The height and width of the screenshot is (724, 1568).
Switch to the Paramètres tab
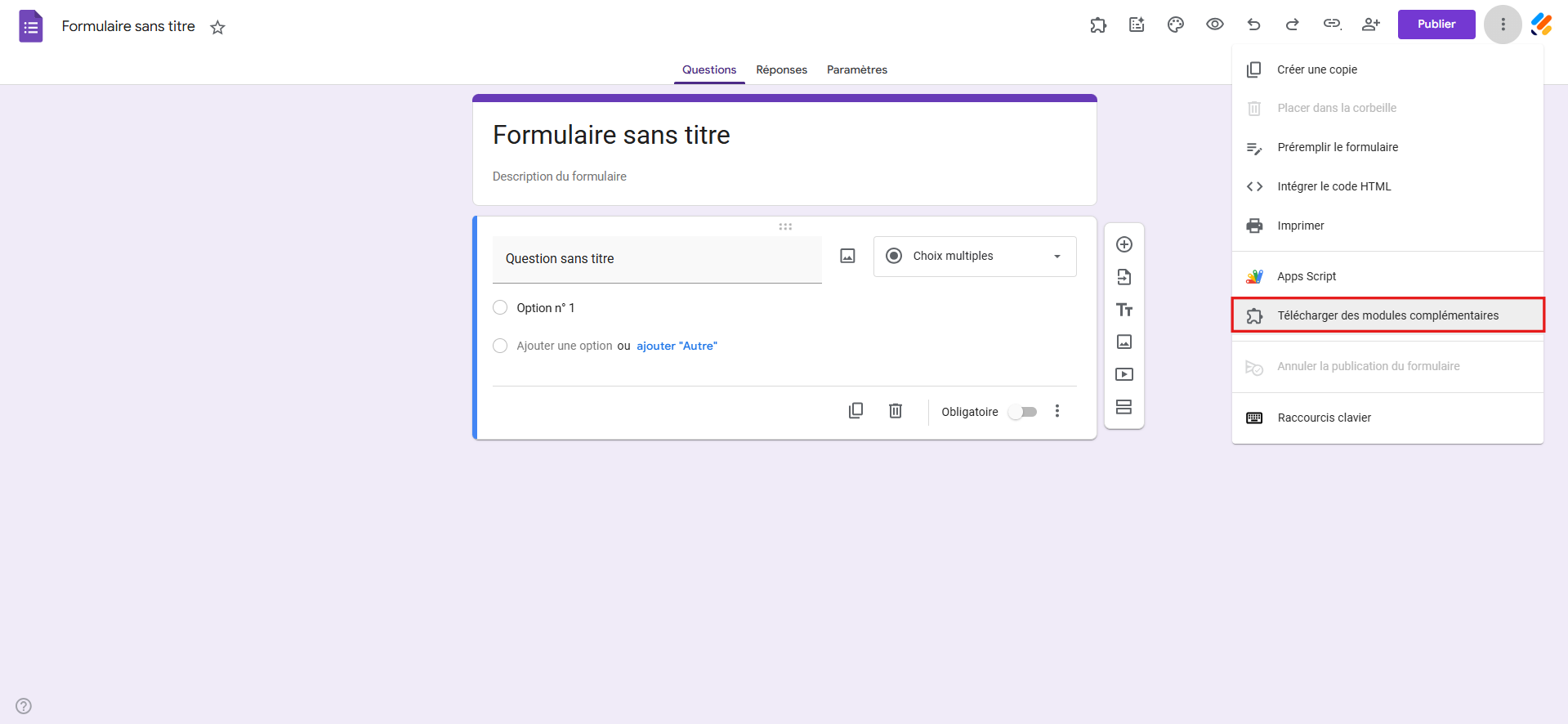click(x=857, y=69)
